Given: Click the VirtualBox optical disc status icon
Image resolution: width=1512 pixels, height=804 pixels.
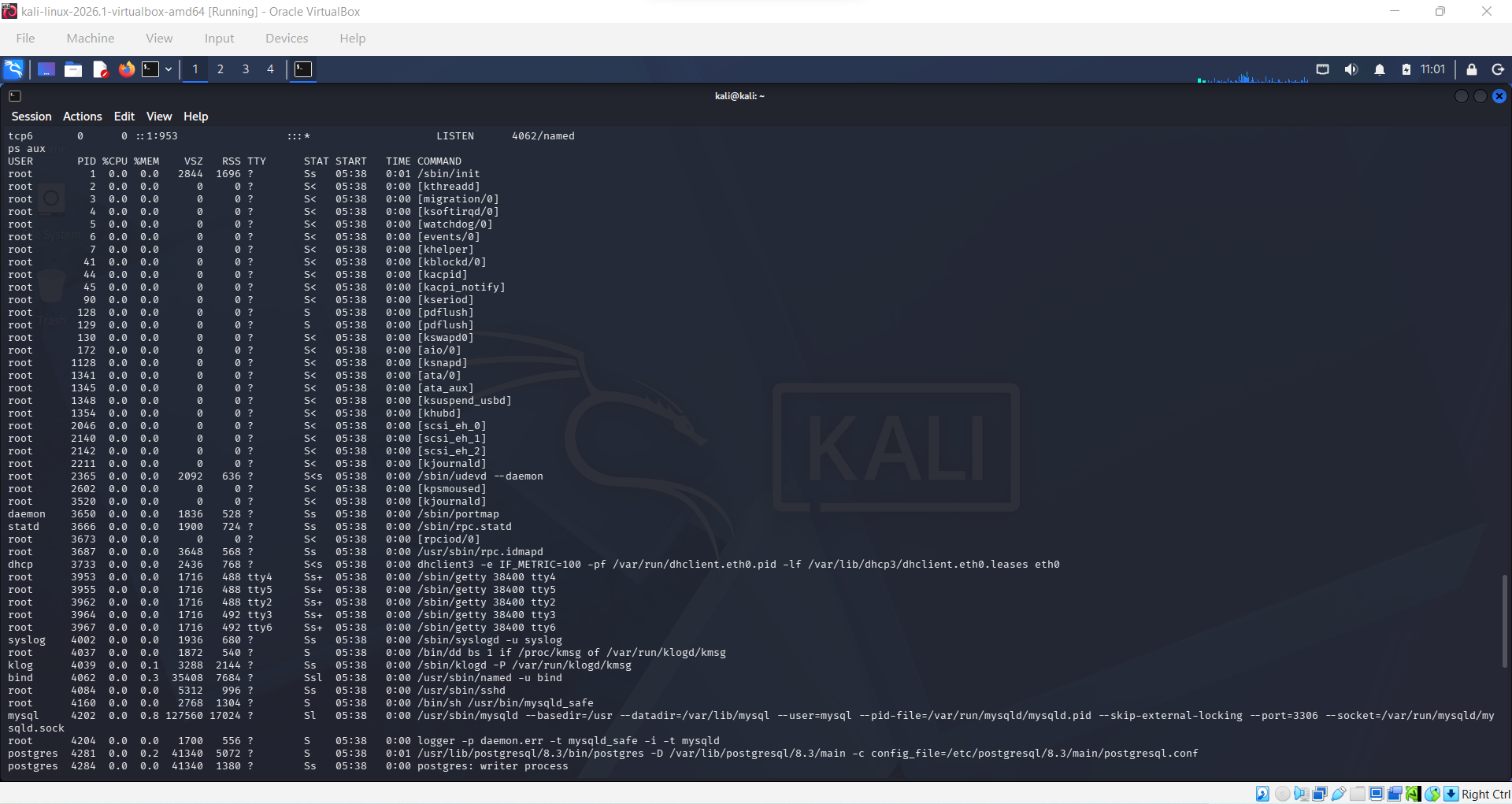Looking at the screenshot, I should [1282, 794].
